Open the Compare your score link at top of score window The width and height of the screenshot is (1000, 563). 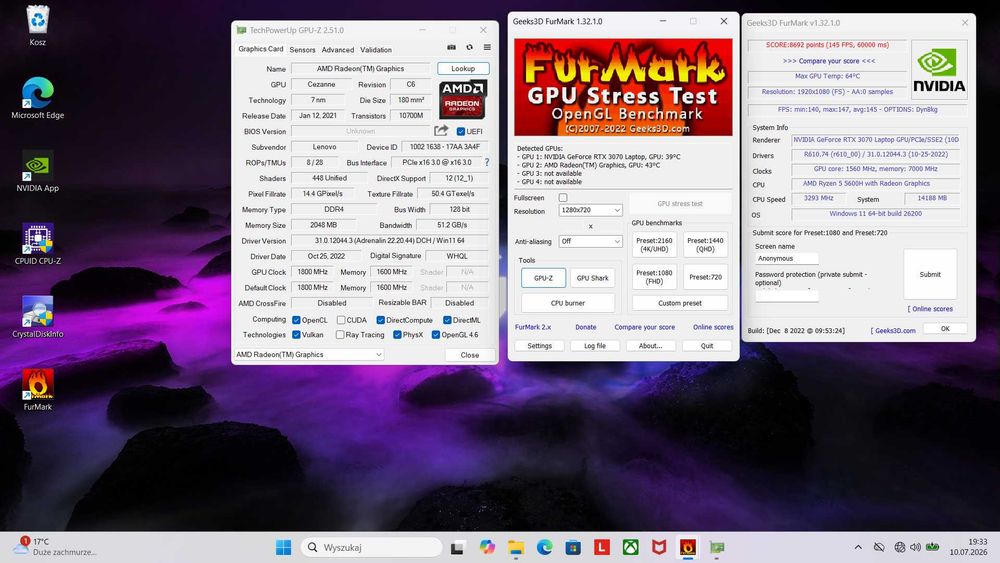pos(828,61)
